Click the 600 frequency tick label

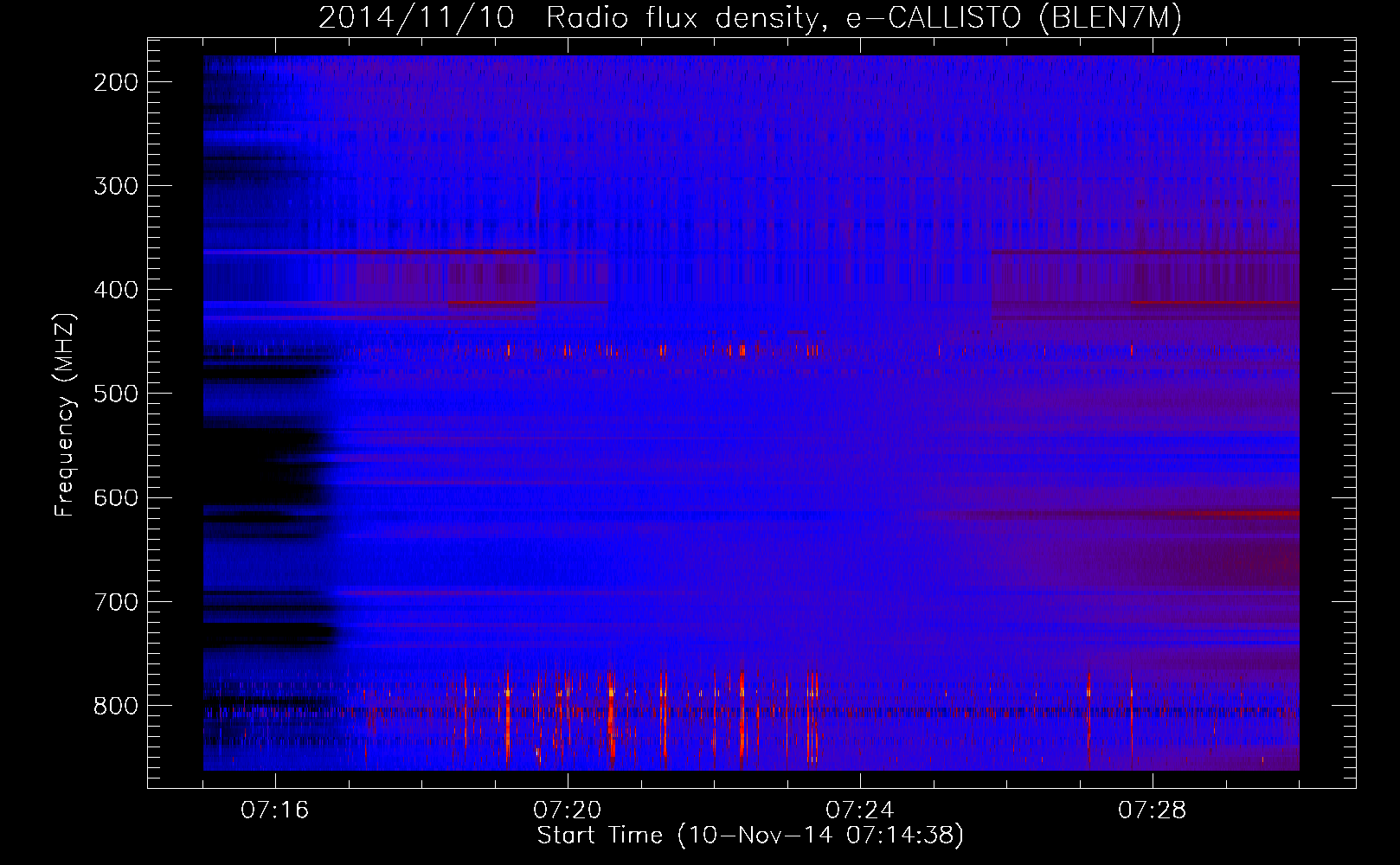pyautogui.click(x=115, y=497)
